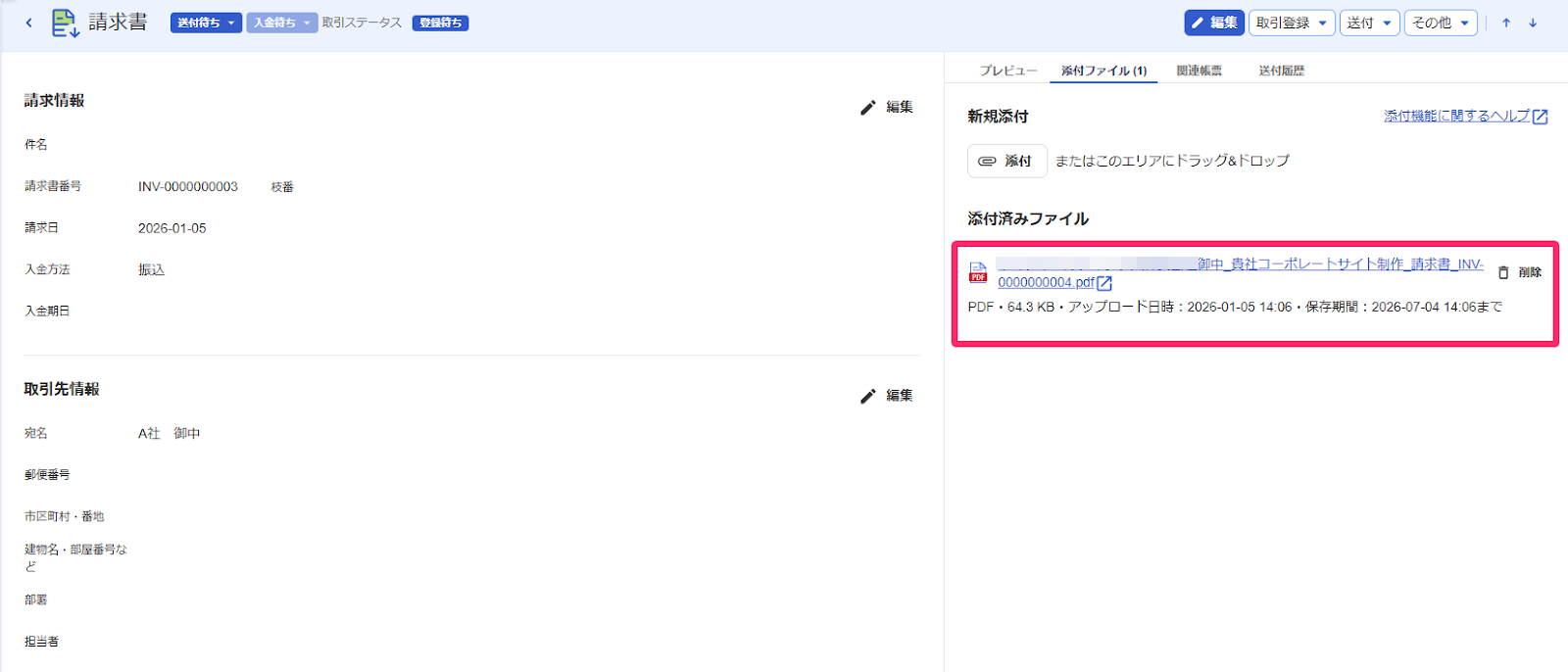
Task: Open the 送付履歴 tab
Action: [x=1281, y=71]
